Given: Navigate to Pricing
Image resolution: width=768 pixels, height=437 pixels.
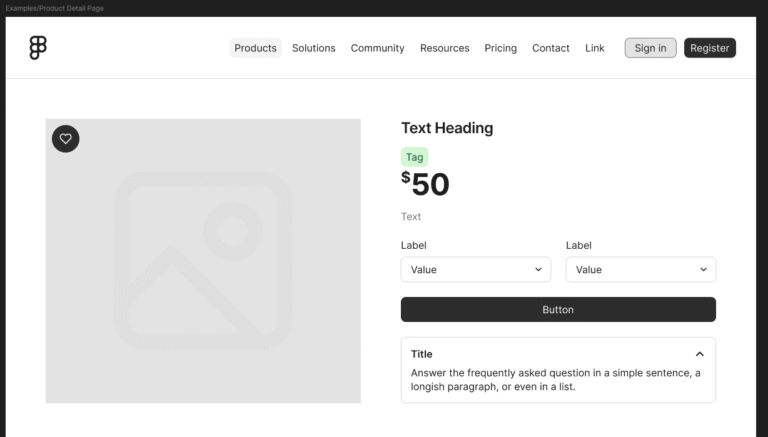Looking at the screenshot, I should point(501,48).
